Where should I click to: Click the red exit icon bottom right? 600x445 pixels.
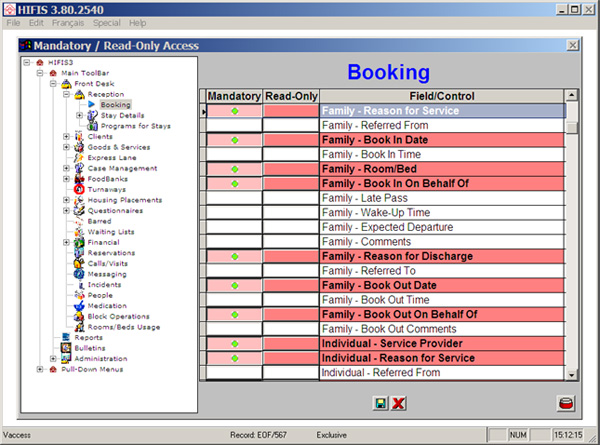[x=566, y=403]
